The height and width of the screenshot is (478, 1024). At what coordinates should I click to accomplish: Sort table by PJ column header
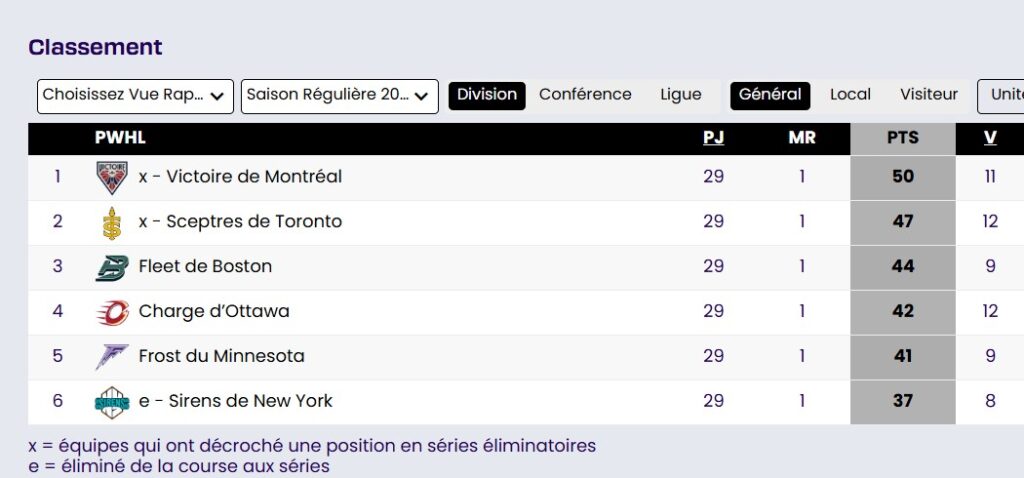(713, 138)
